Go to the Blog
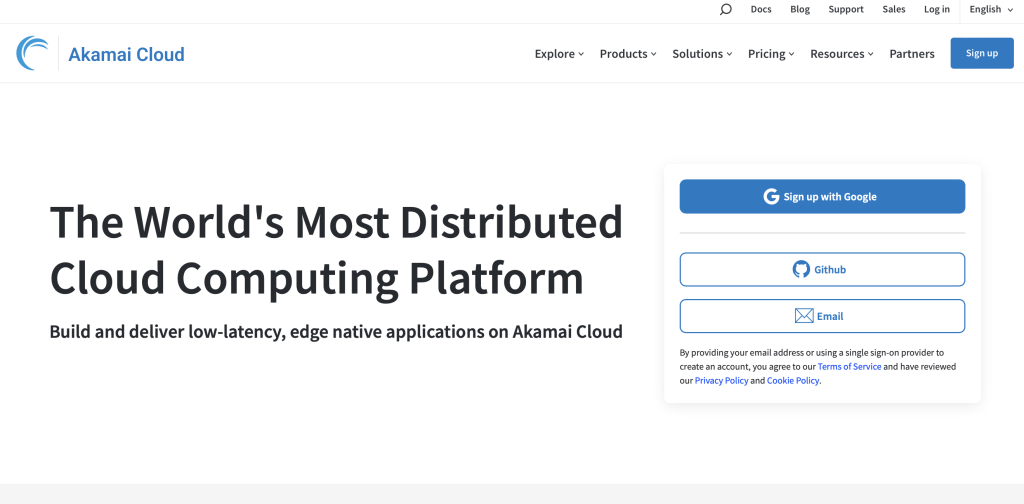This screenshot has width=1024, height=504. pos(800,9)
